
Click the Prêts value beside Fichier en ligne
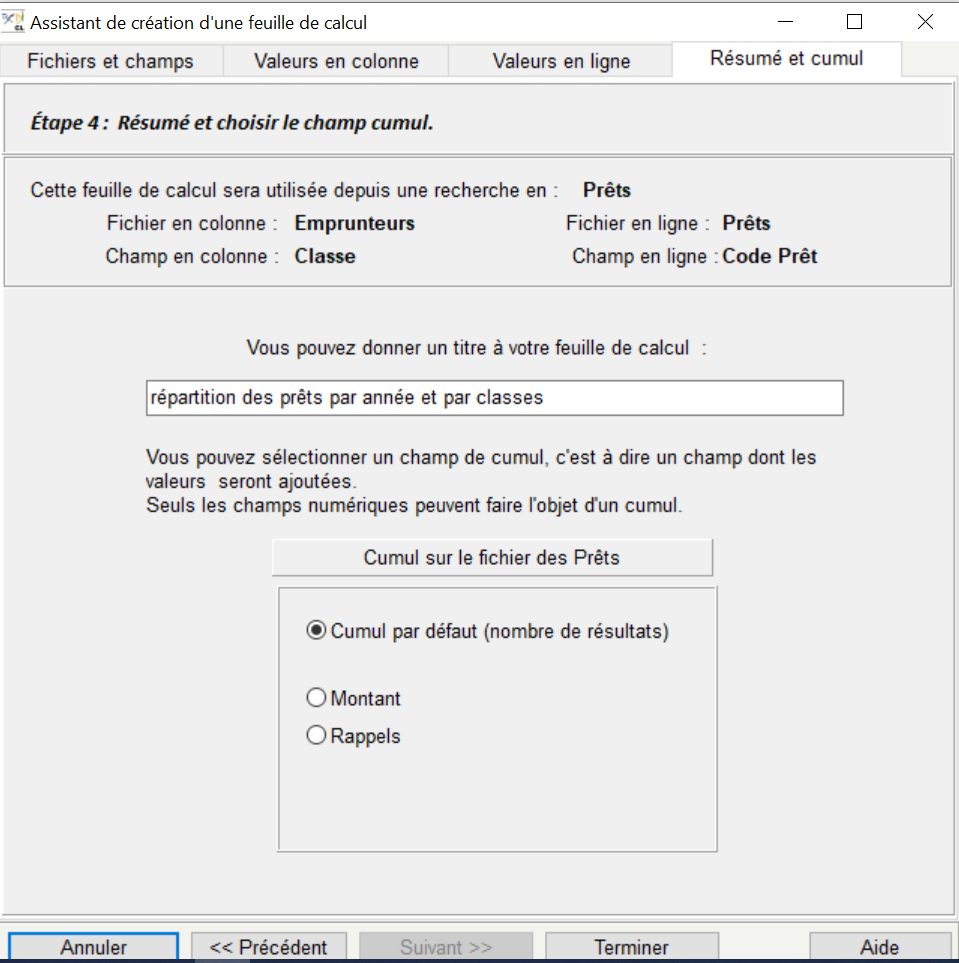point(746,223)
